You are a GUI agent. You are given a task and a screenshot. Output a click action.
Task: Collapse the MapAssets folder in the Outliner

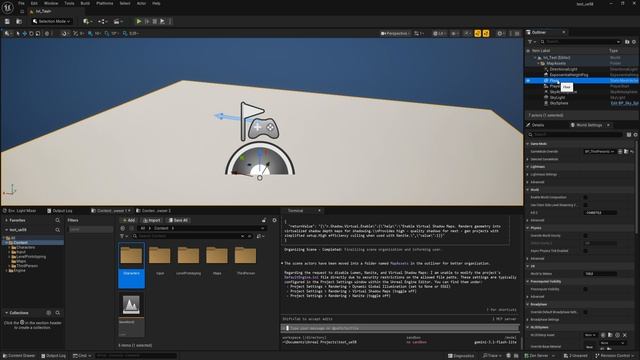538,63
